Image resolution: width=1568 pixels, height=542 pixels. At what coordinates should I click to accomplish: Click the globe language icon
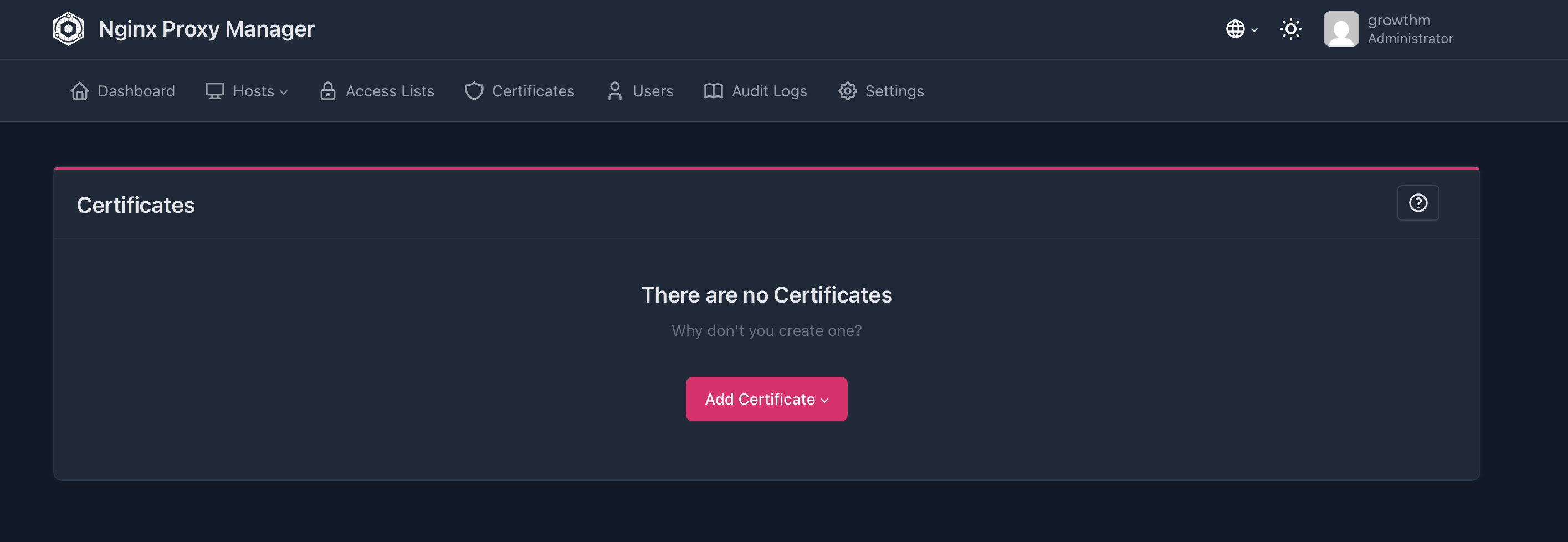pos(1234,29)
